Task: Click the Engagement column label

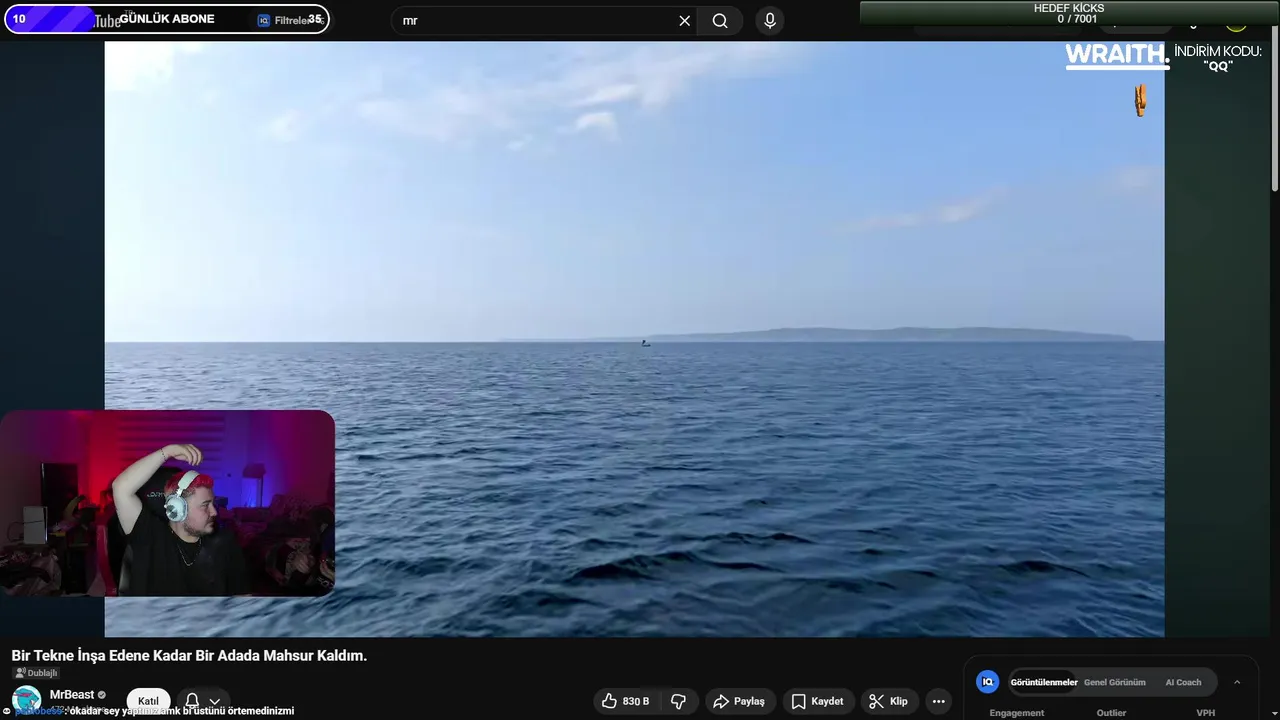Action: coord(1016,713)
